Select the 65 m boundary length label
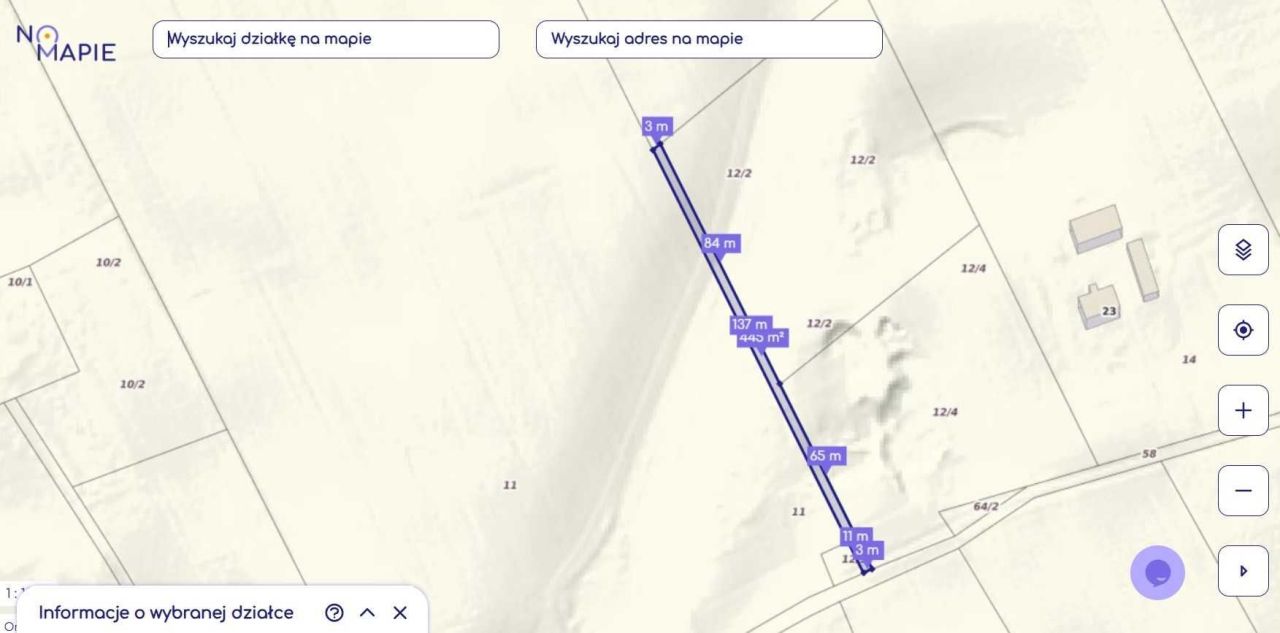 [x=825, y=456]
